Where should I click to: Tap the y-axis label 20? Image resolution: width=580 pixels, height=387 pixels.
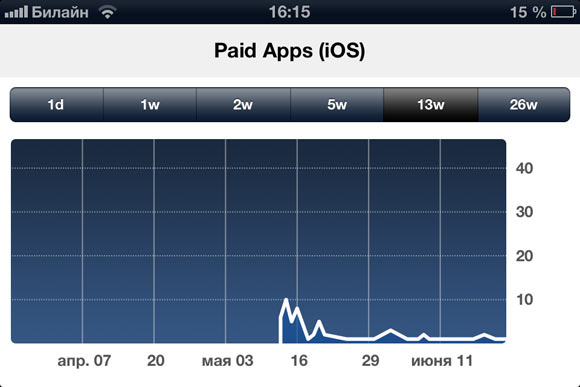(x=524, y=256)
